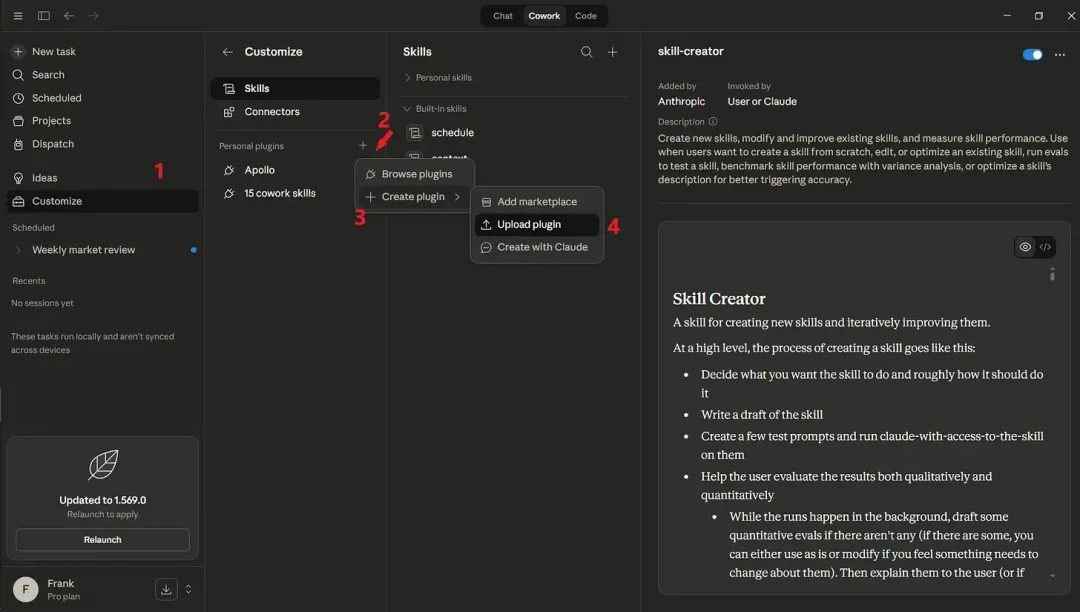Add a new skill with plus icon
This screenshot has width=1080, height=612.
point(612,52)
